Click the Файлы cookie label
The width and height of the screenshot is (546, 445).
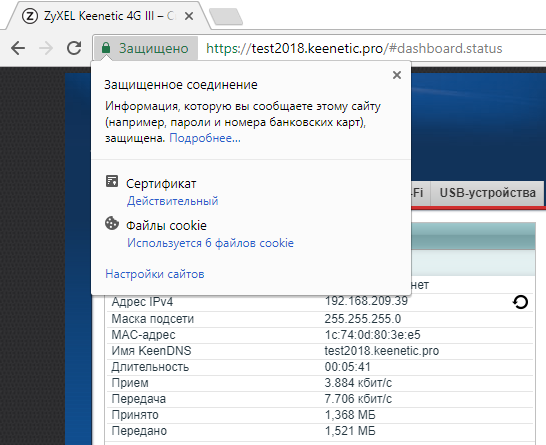pyautogui.click(x=166, y=226)
